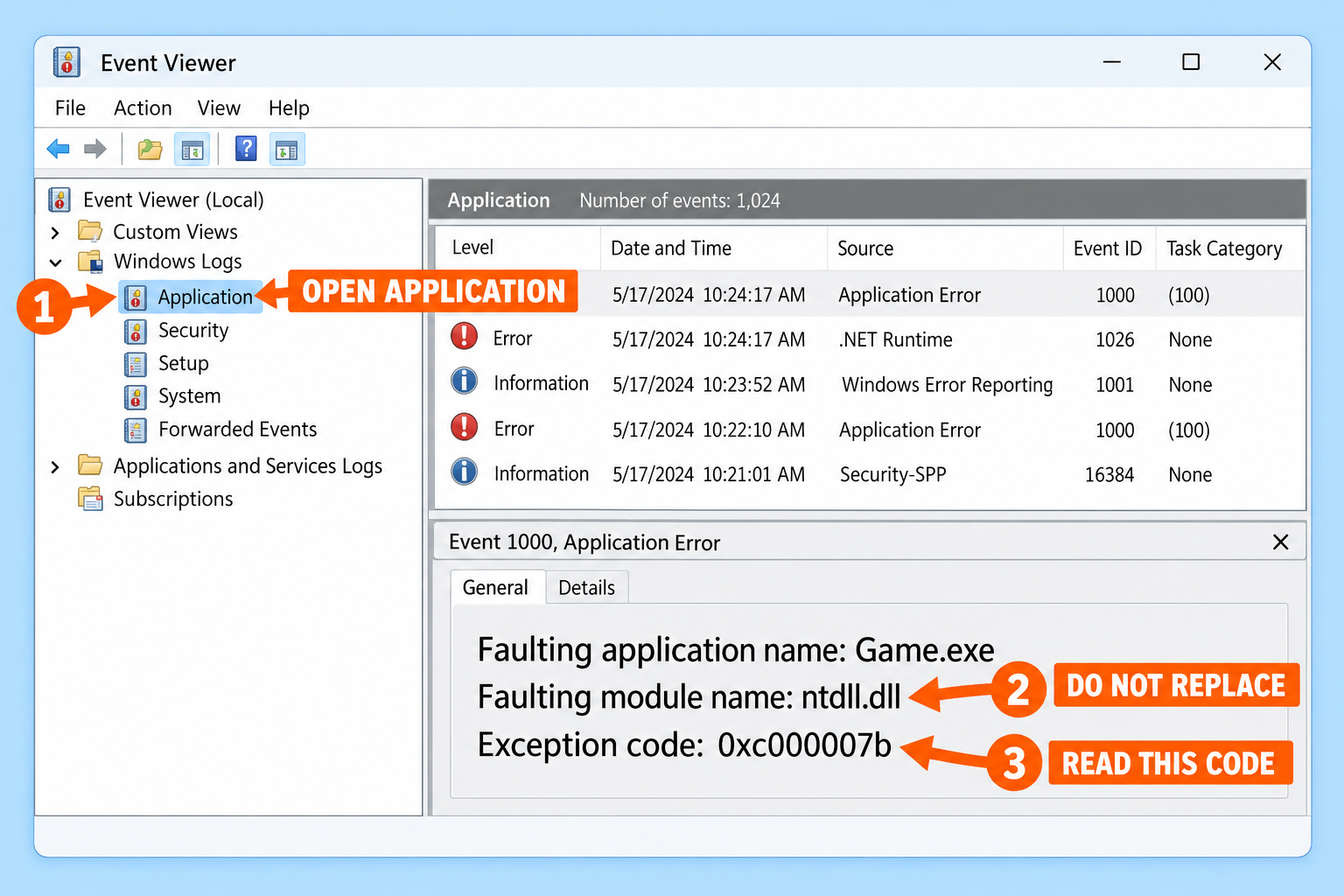Click the Forward arrow toolbar icon

[94, 149]
